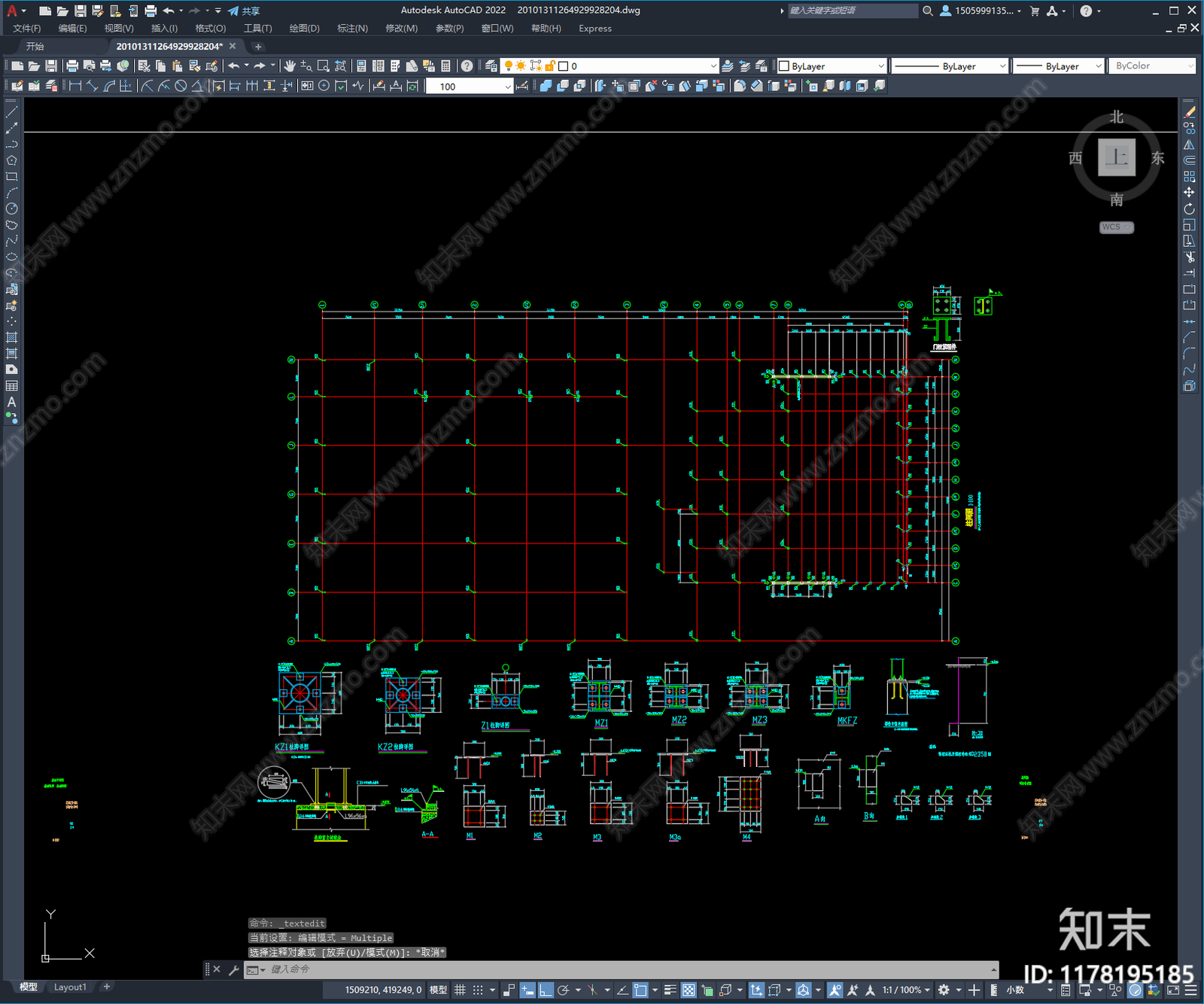Open the 文件(F) menu
Screen dimensions: 1204x1004
tap(27, 29)
